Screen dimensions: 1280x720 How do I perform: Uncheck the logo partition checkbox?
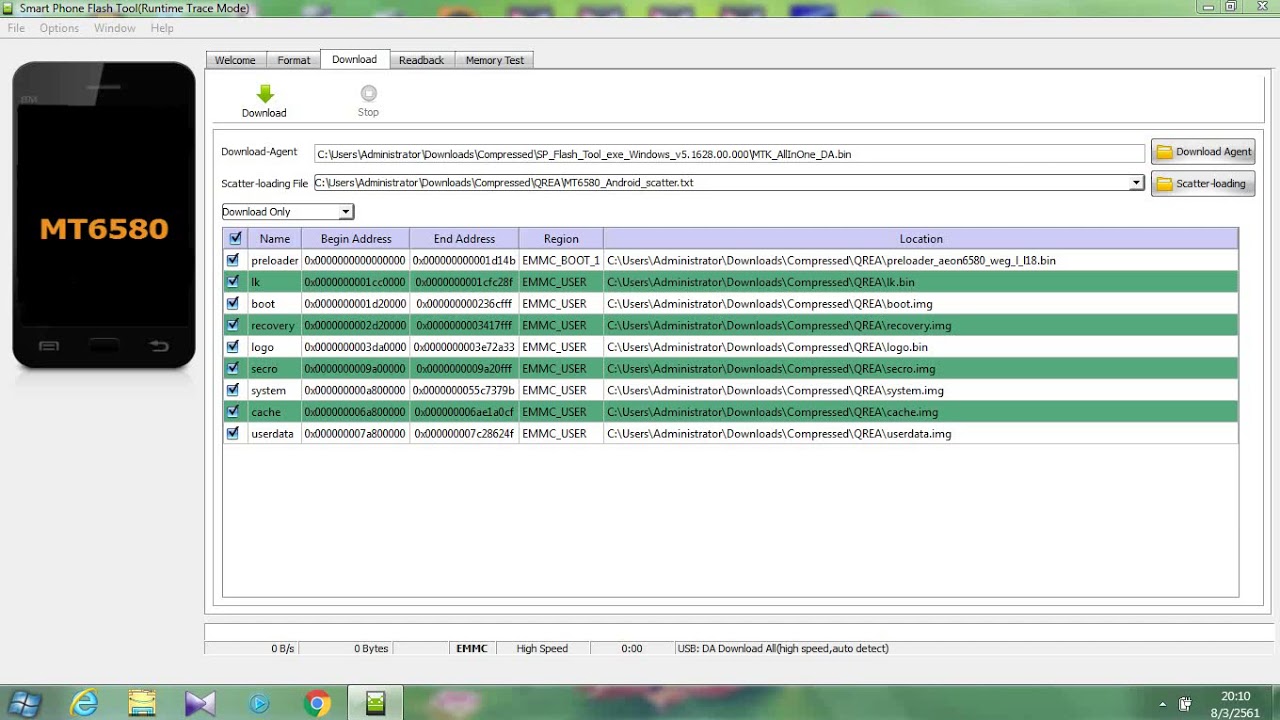pos(233,347)
